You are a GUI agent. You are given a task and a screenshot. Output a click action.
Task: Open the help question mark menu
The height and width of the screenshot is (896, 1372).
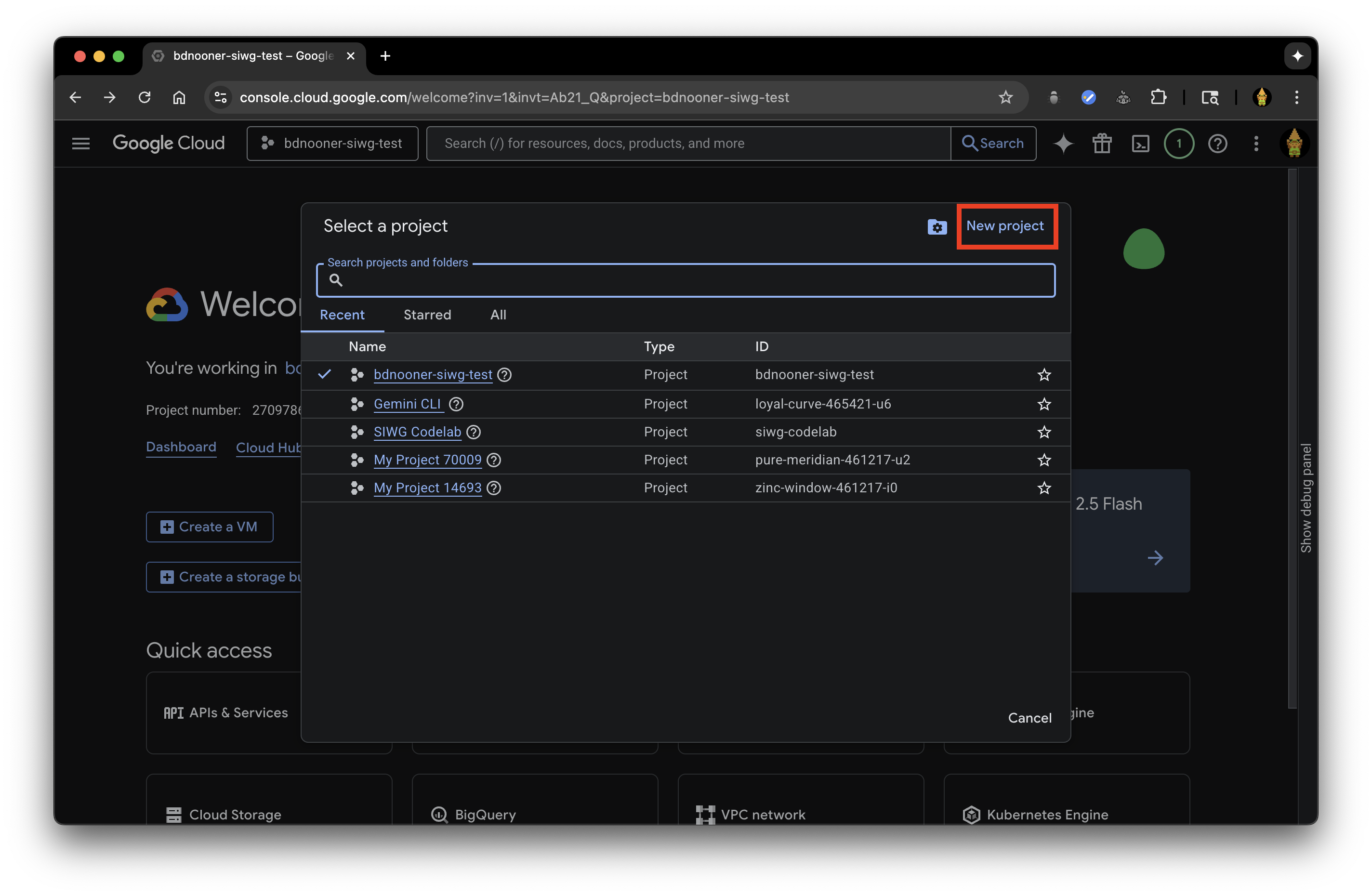coord(1217,144)
